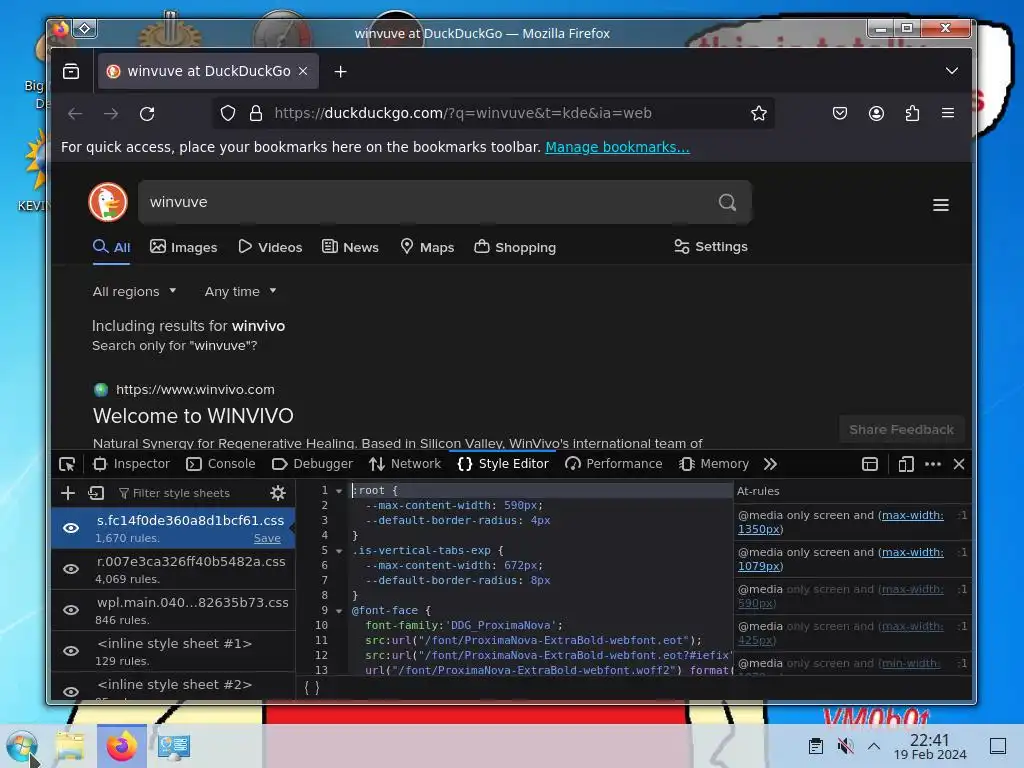Screen dimensions: 1024x768
Task: Save the s.fc14f0de360a8d1bcf61.css sheet
Action: (x=267, y=538)
